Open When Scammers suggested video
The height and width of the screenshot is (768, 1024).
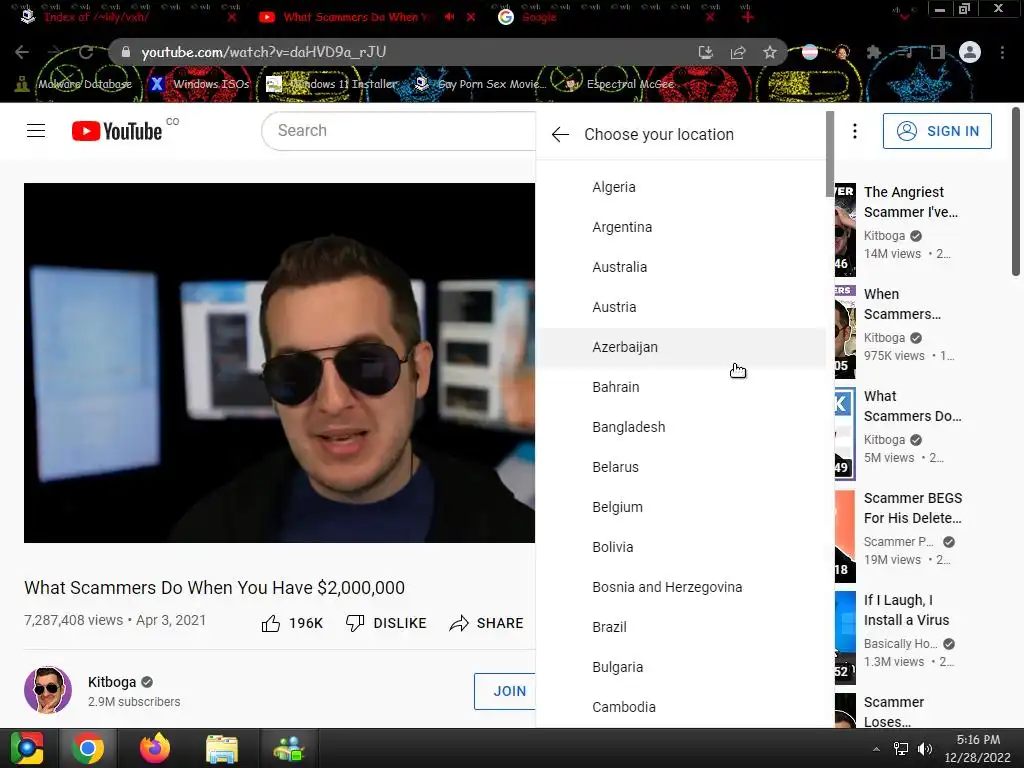click(x=903, y=304)
